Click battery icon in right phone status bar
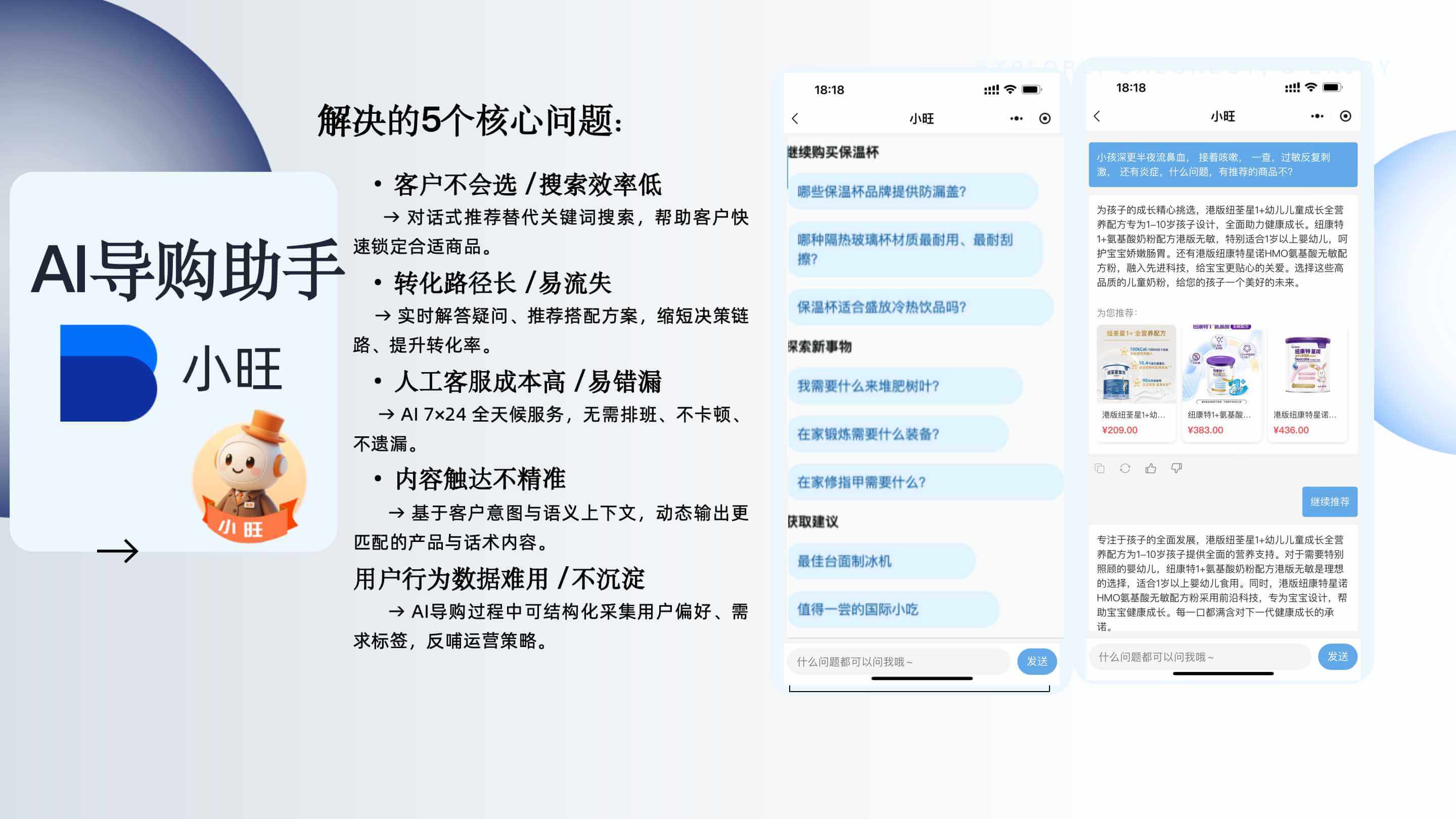The width and height of the screenshot is (1456, 819). (x=1332, y=87)
